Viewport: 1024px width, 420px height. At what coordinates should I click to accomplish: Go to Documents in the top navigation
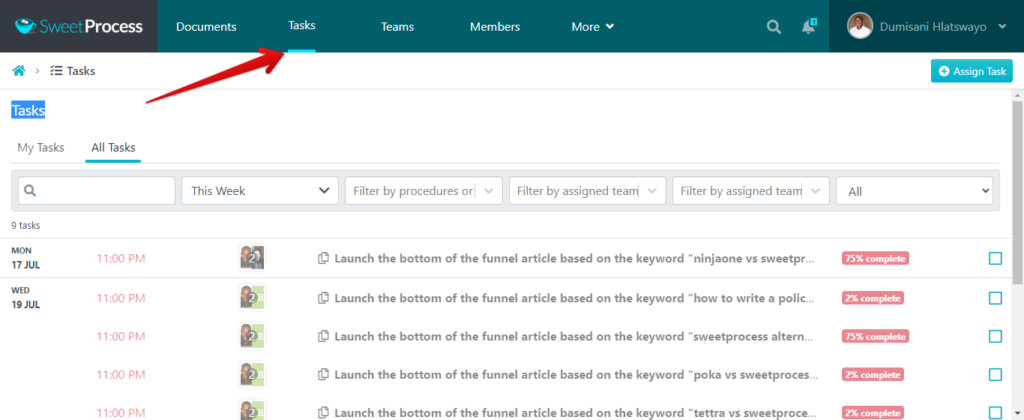[206, 27]
